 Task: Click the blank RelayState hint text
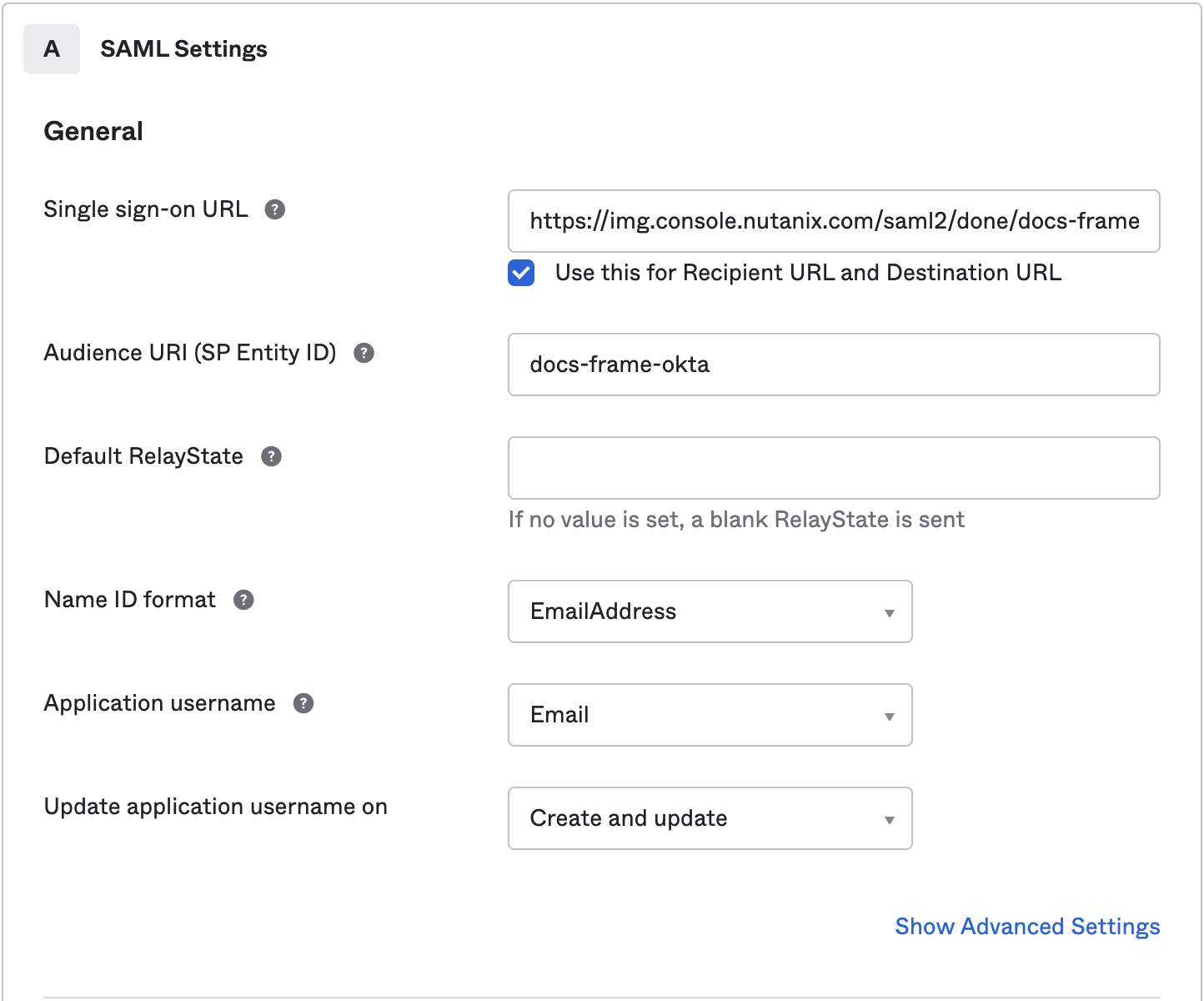[x=736, y=520]
